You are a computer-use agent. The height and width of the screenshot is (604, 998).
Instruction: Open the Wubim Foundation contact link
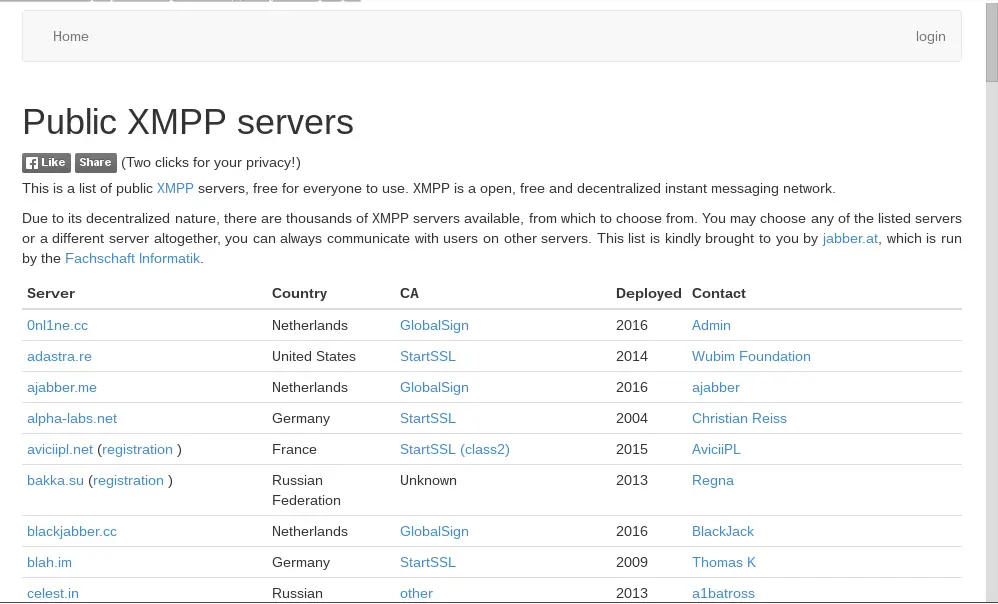(751, 356)
